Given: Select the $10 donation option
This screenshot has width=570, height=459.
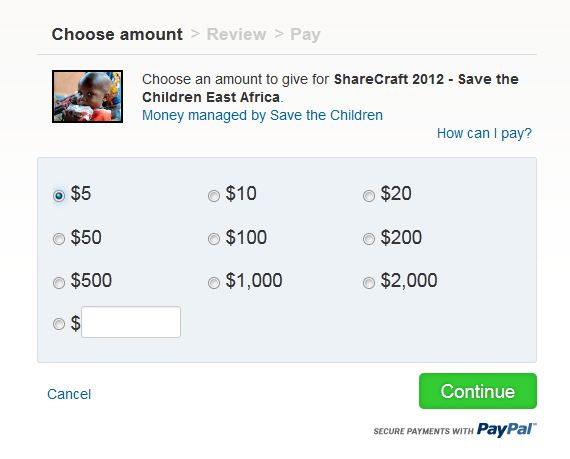Looking at the screenshot, I should coord(214,196).
